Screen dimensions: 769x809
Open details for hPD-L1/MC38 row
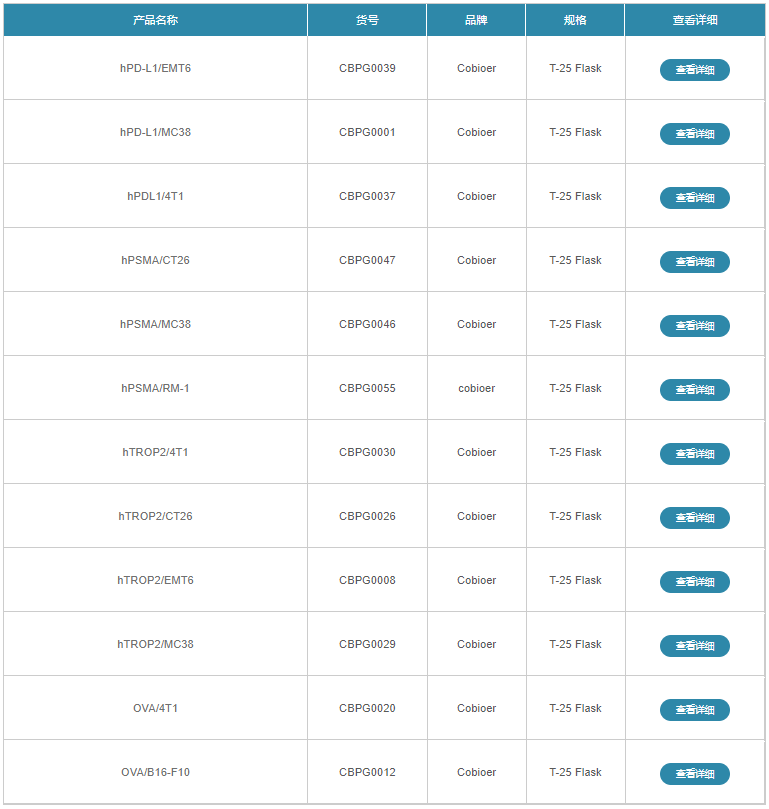click(694, 134)
